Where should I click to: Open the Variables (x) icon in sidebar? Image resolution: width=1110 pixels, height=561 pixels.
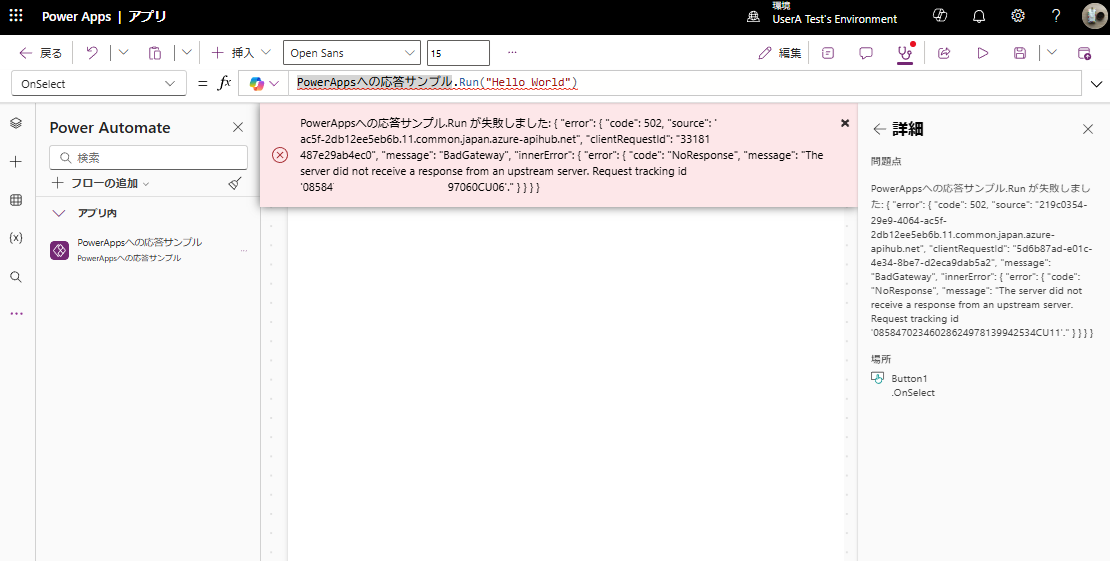(16, 238)
